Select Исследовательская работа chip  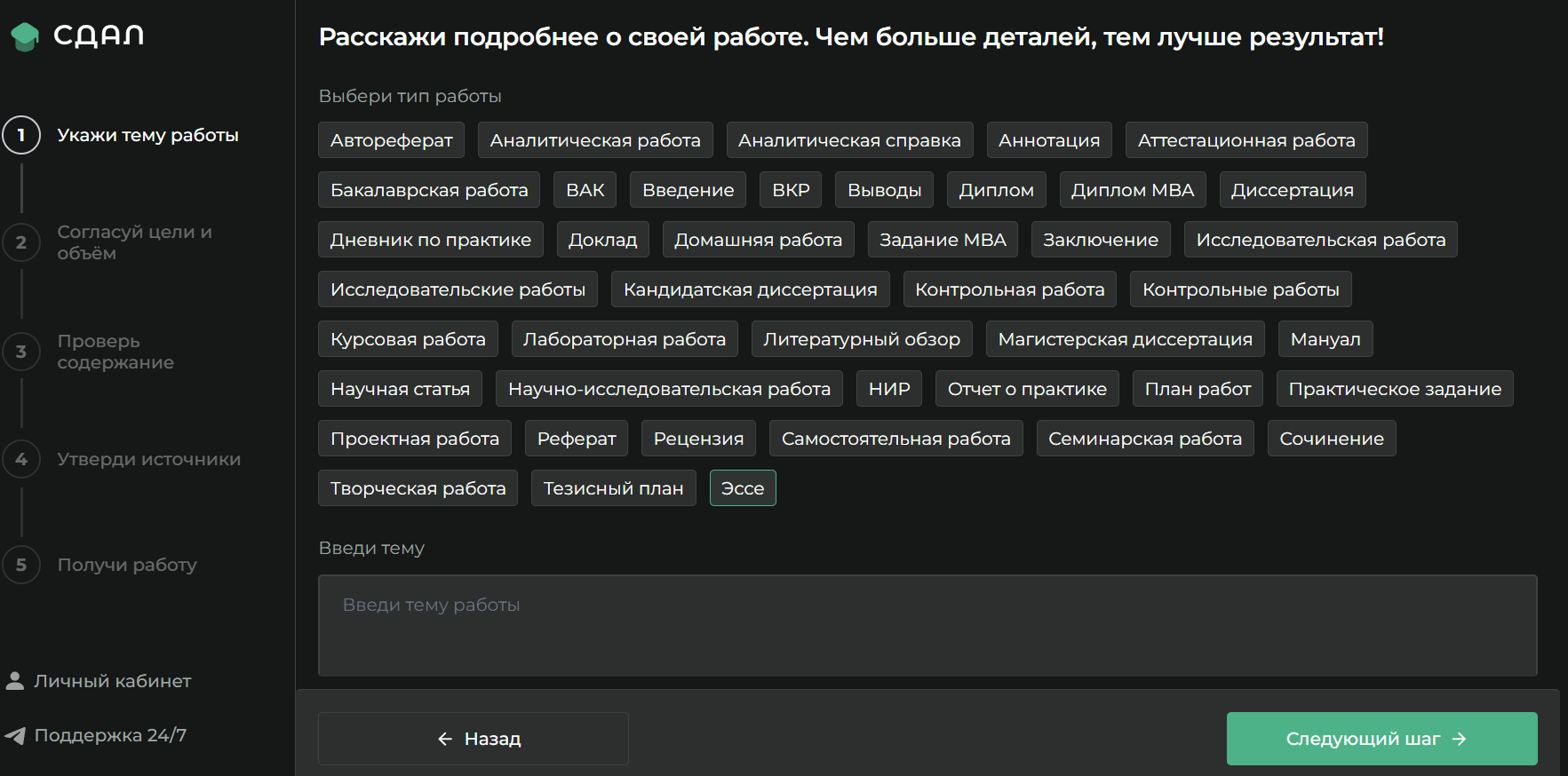pos(1321,240)
